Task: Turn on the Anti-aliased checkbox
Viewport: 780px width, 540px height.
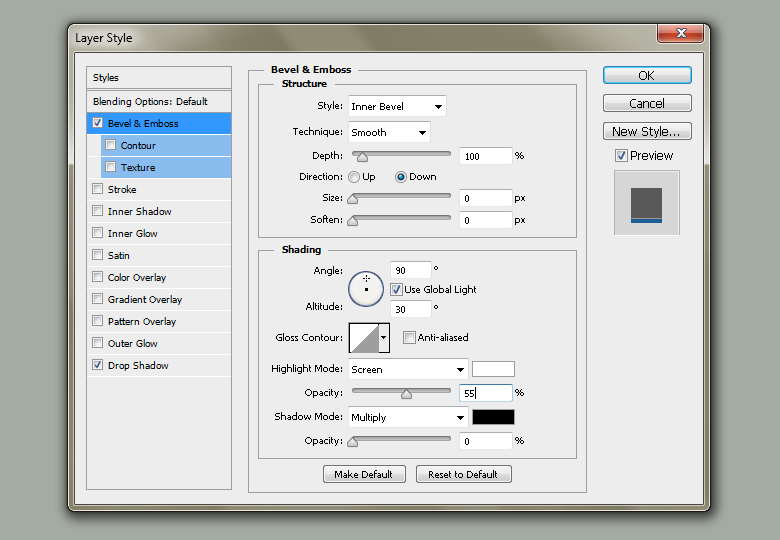Action: coord(409,338)
